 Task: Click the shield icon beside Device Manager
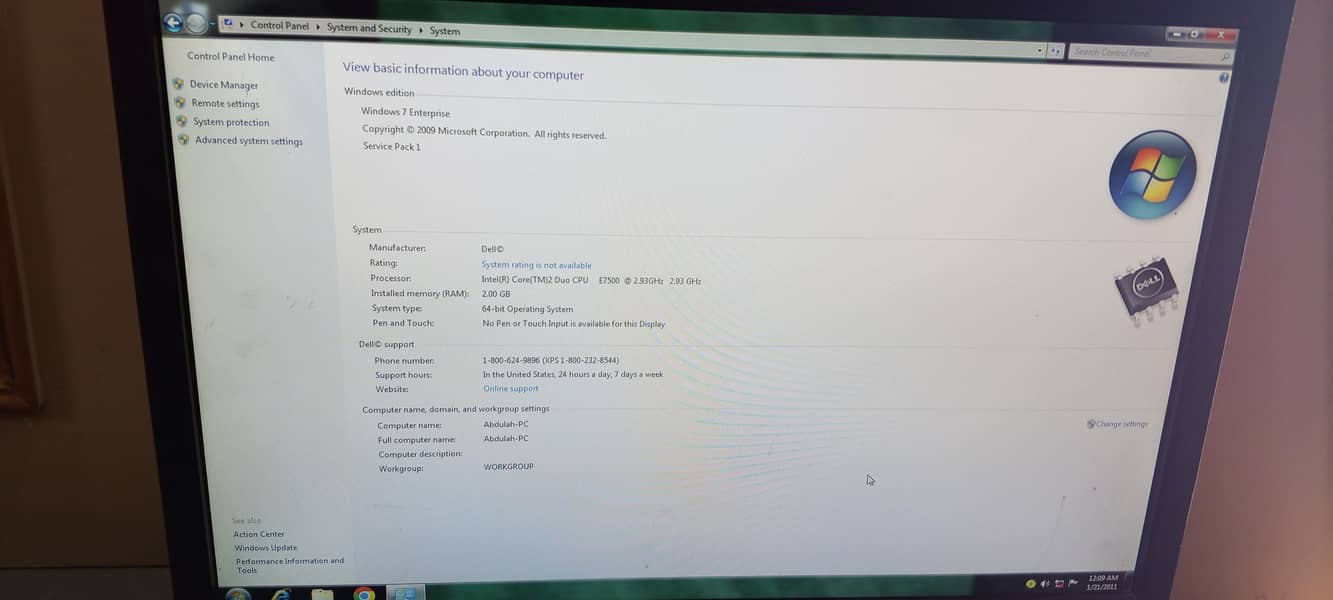179,84
